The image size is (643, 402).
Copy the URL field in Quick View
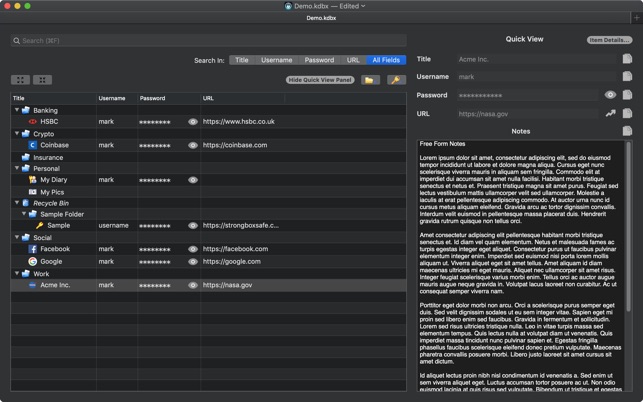(x=627, y=113)
